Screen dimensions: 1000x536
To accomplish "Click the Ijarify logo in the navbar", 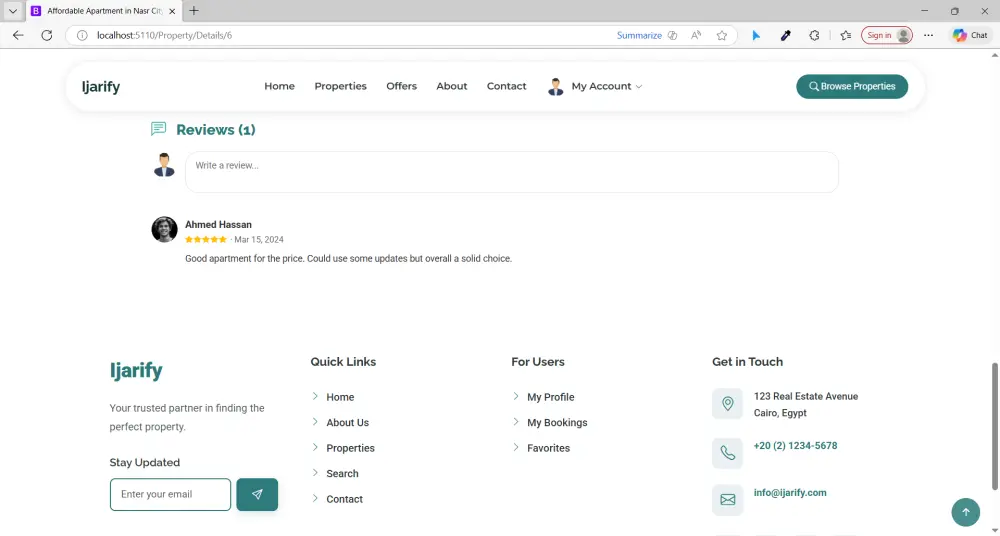I will (x=101, y=86).
